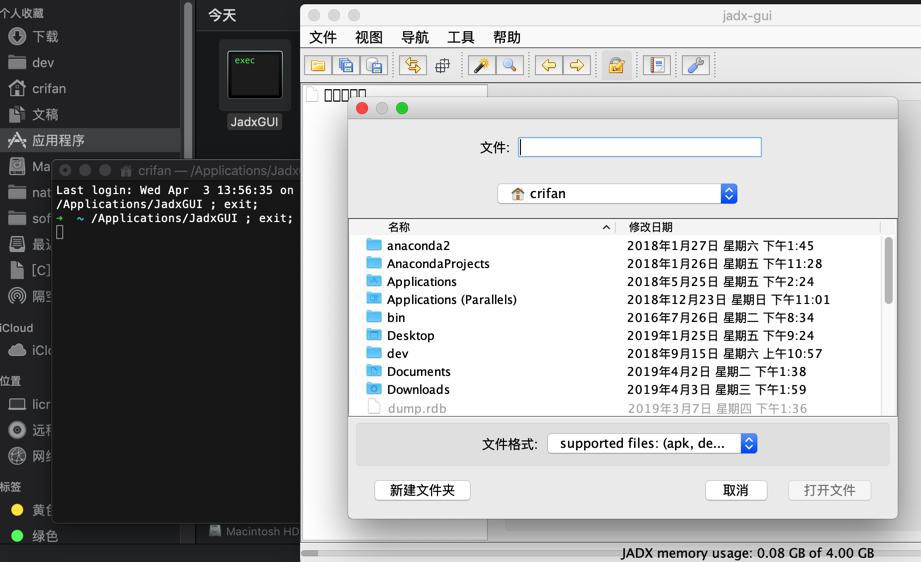
Task: Click the magic wand text search icon
Action: click(x=482, y=65)
